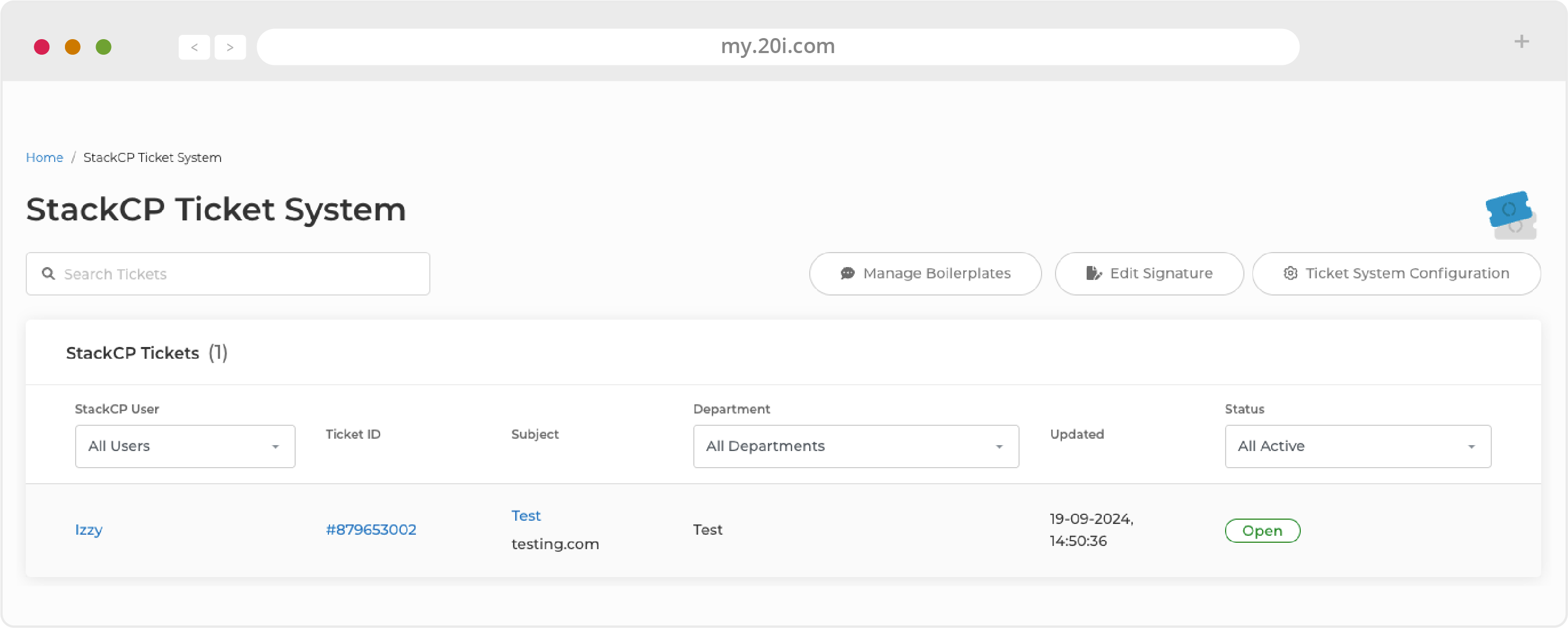Click the StackCP Ticket System header icon

point(1511,214)
